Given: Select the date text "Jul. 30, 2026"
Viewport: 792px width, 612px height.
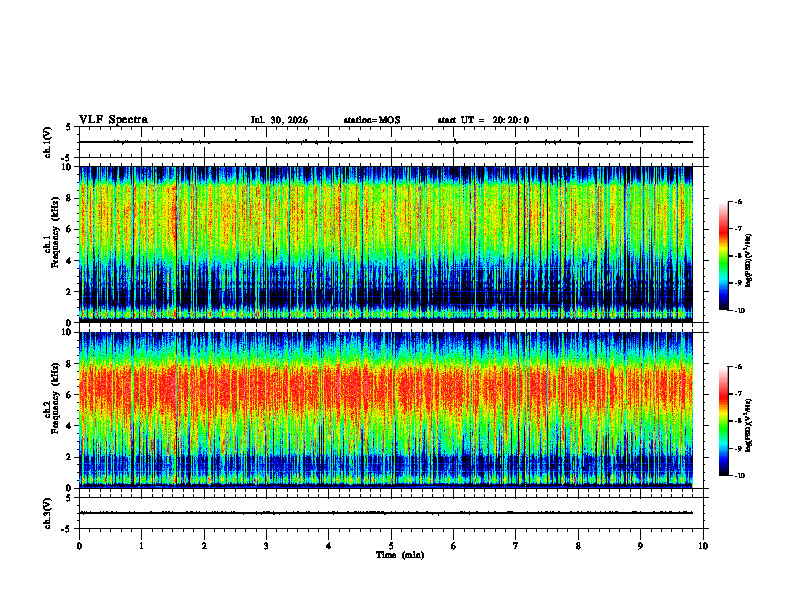Looking at the screenshot, I should 279,120.
